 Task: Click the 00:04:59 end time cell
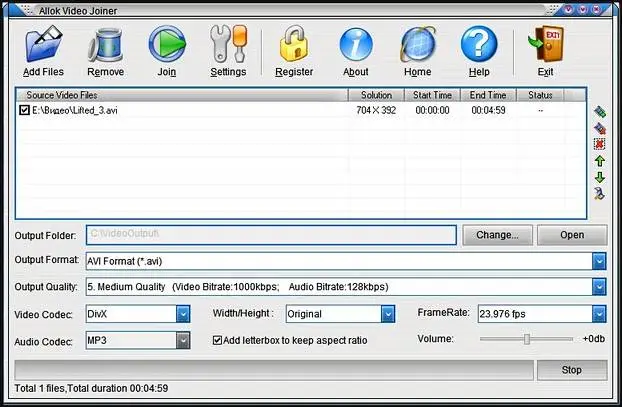[x=488, y=110]
